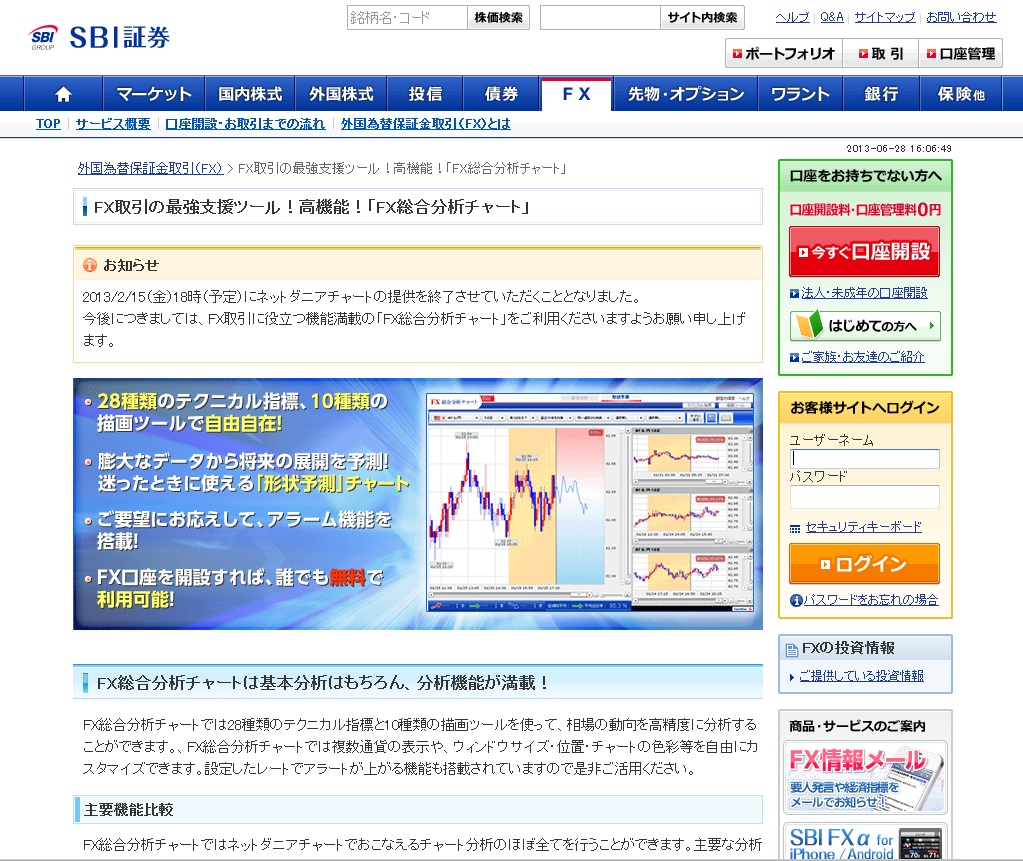Click the 株価検索 button
Viewport: 1023px width, 861px height.
tap(498, 18)
